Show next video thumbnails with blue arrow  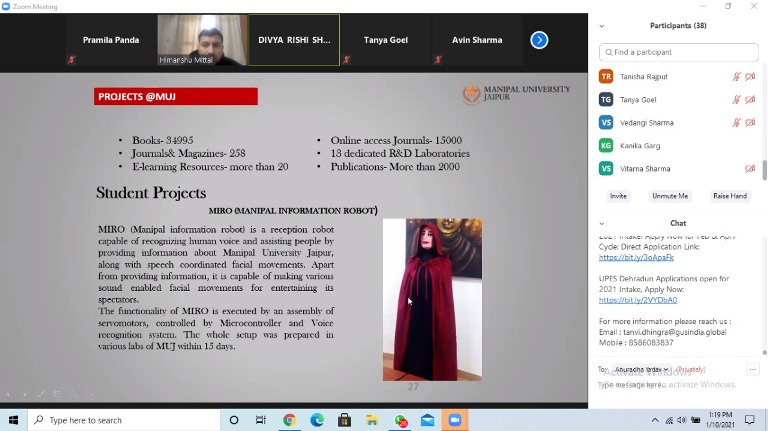pyautogui.click(x=539, y=40)
